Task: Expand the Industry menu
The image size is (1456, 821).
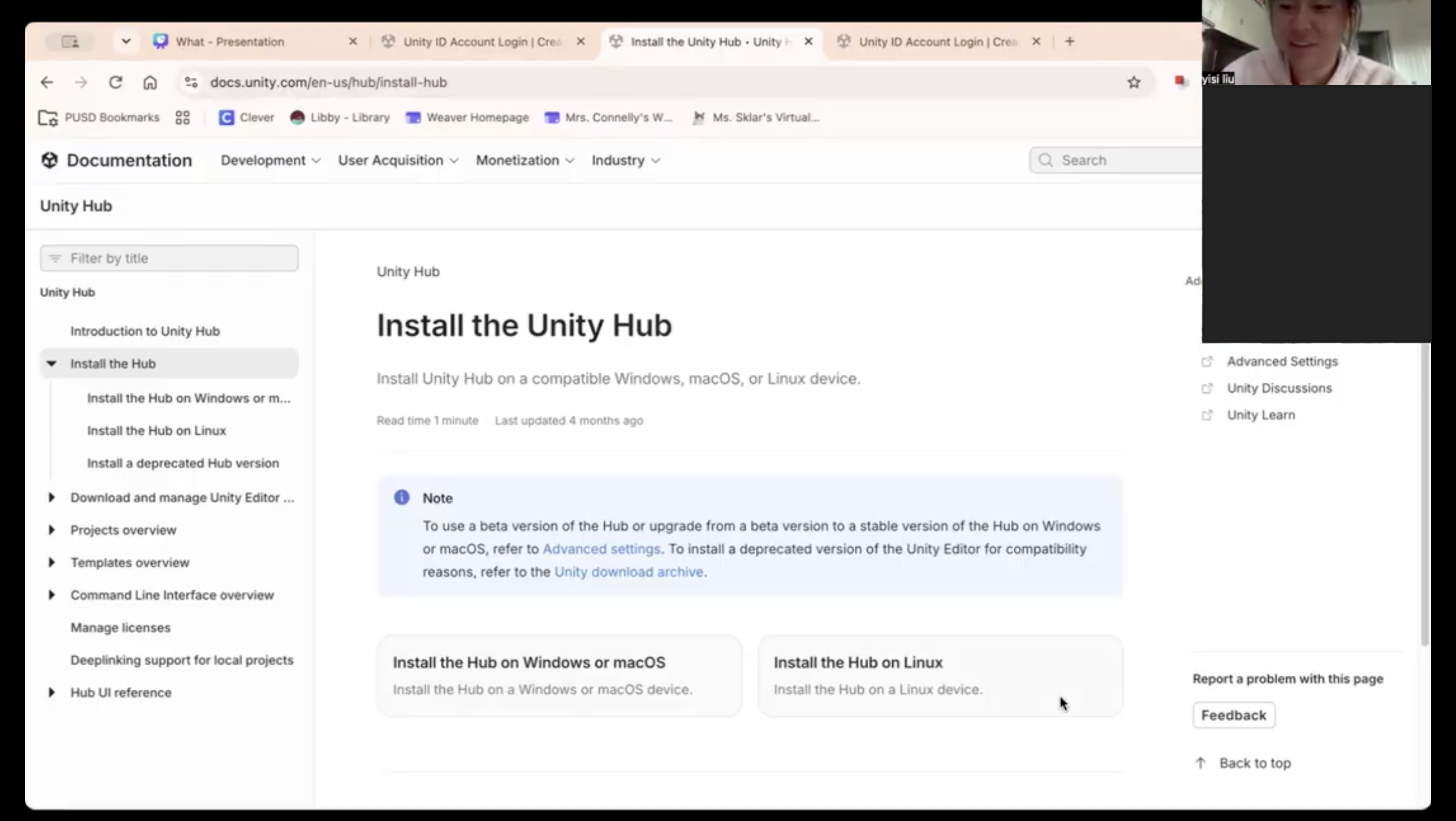Action: pyautogui.click(x=625, y=160)
